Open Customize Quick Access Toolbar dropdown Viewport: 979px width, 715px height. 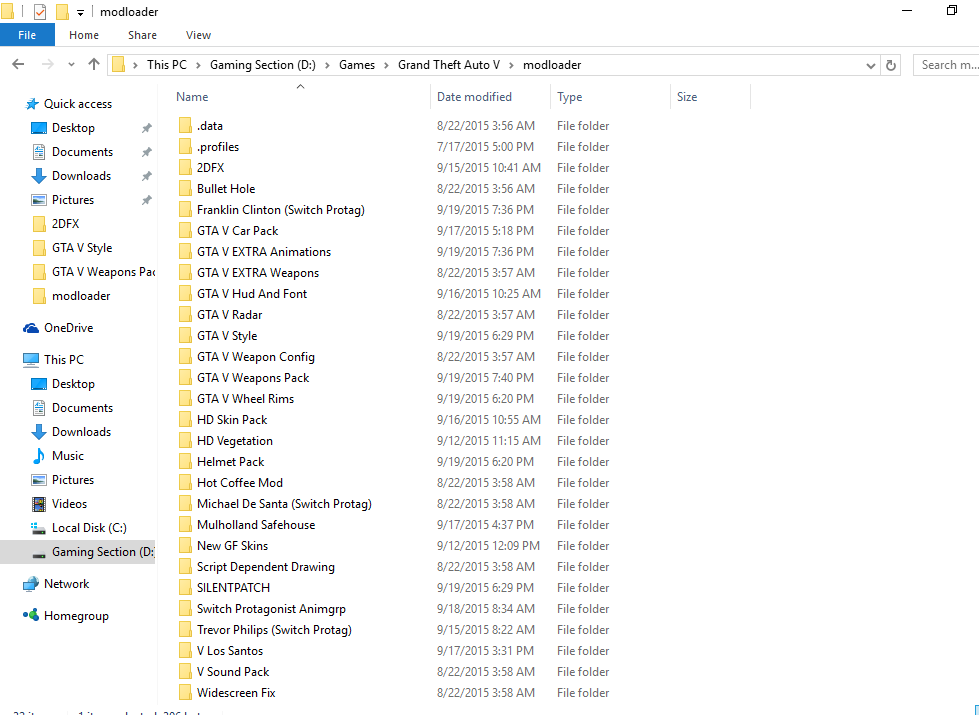click(80, 12)
